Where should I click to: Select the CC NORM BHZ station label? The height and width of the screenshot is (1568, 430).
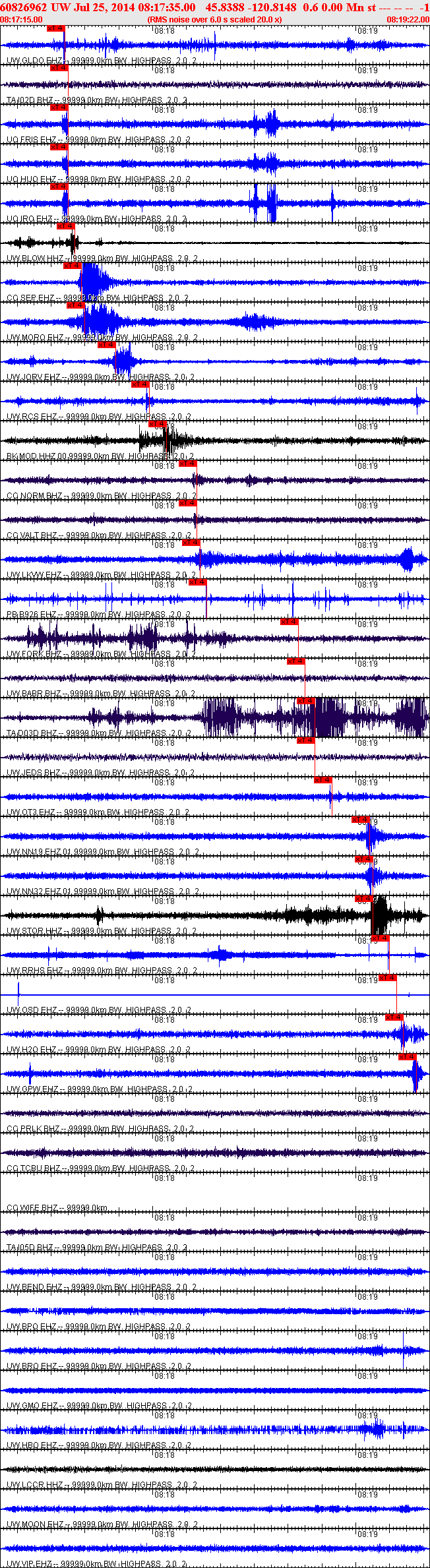tap(34, 496)
